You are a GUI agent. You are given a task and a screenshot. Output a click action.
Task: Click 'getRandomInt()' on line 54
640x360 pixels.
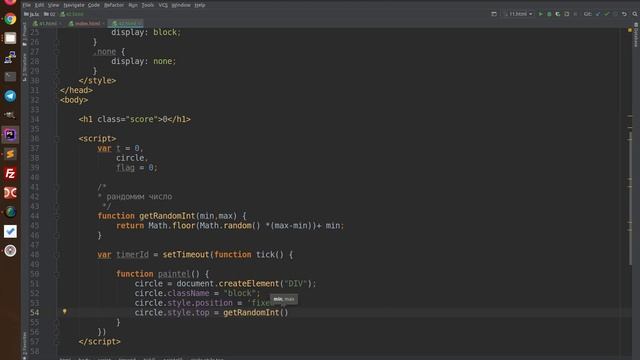256,313
